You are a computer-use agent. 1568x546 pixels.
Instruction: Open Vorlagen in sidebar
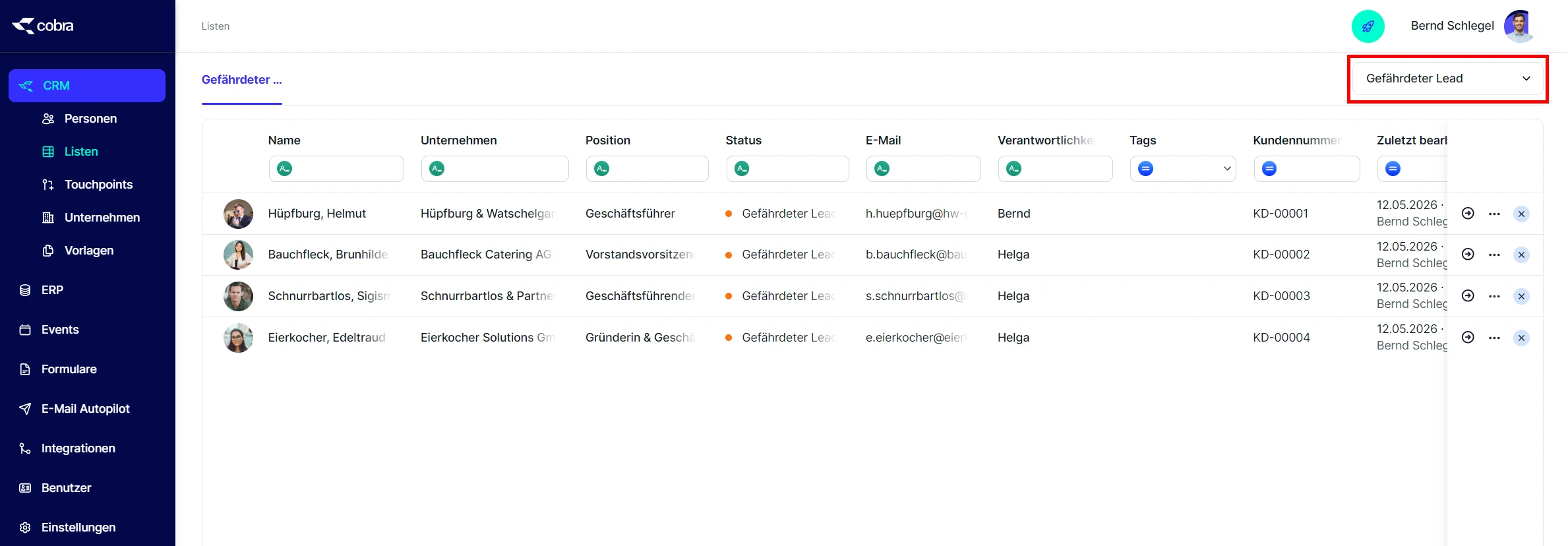[x=88, y=251]
